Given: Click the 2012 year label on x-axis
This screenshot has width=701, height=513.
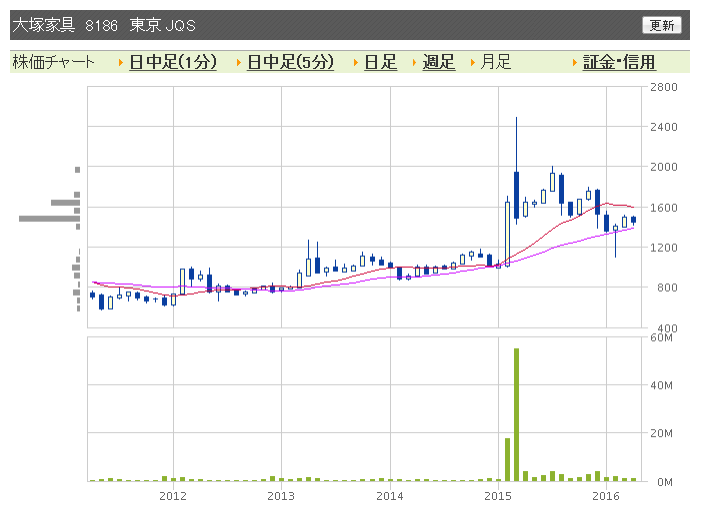Looking at the screenshot, I should click(173, 496).
